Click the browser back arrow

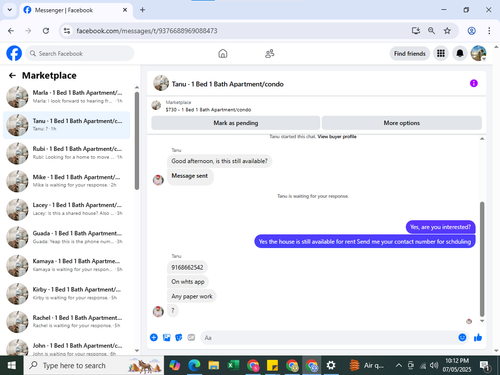pos(11,31)
